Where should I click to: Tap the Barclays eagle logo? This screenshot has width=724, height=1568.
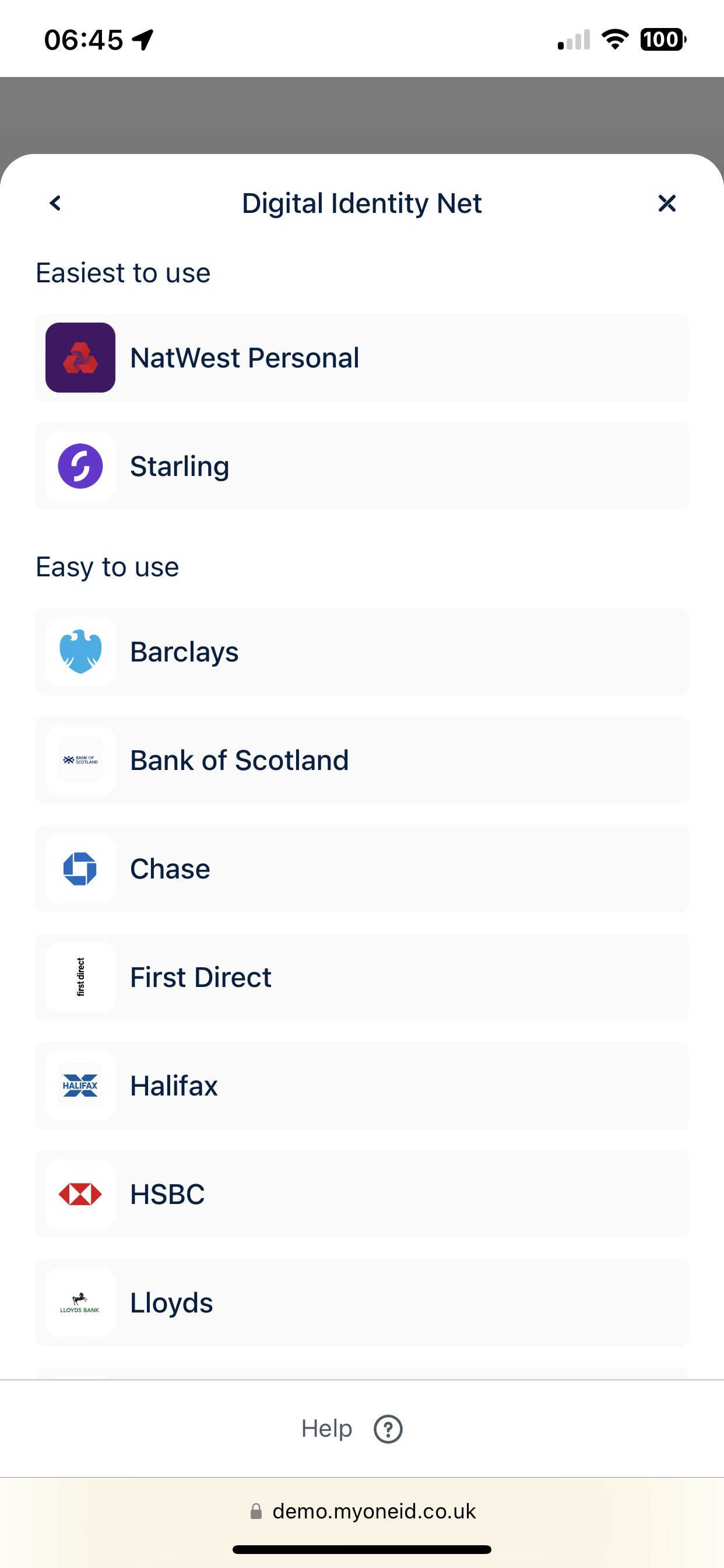coord(80,652)
